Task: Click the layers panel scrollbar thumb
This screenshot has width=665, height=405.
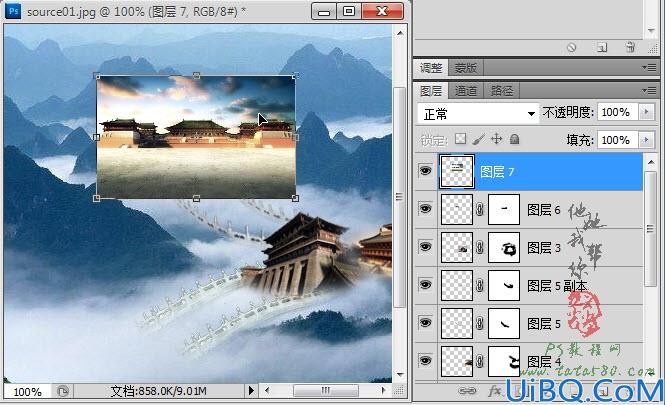Action: [x=650, y=229]
